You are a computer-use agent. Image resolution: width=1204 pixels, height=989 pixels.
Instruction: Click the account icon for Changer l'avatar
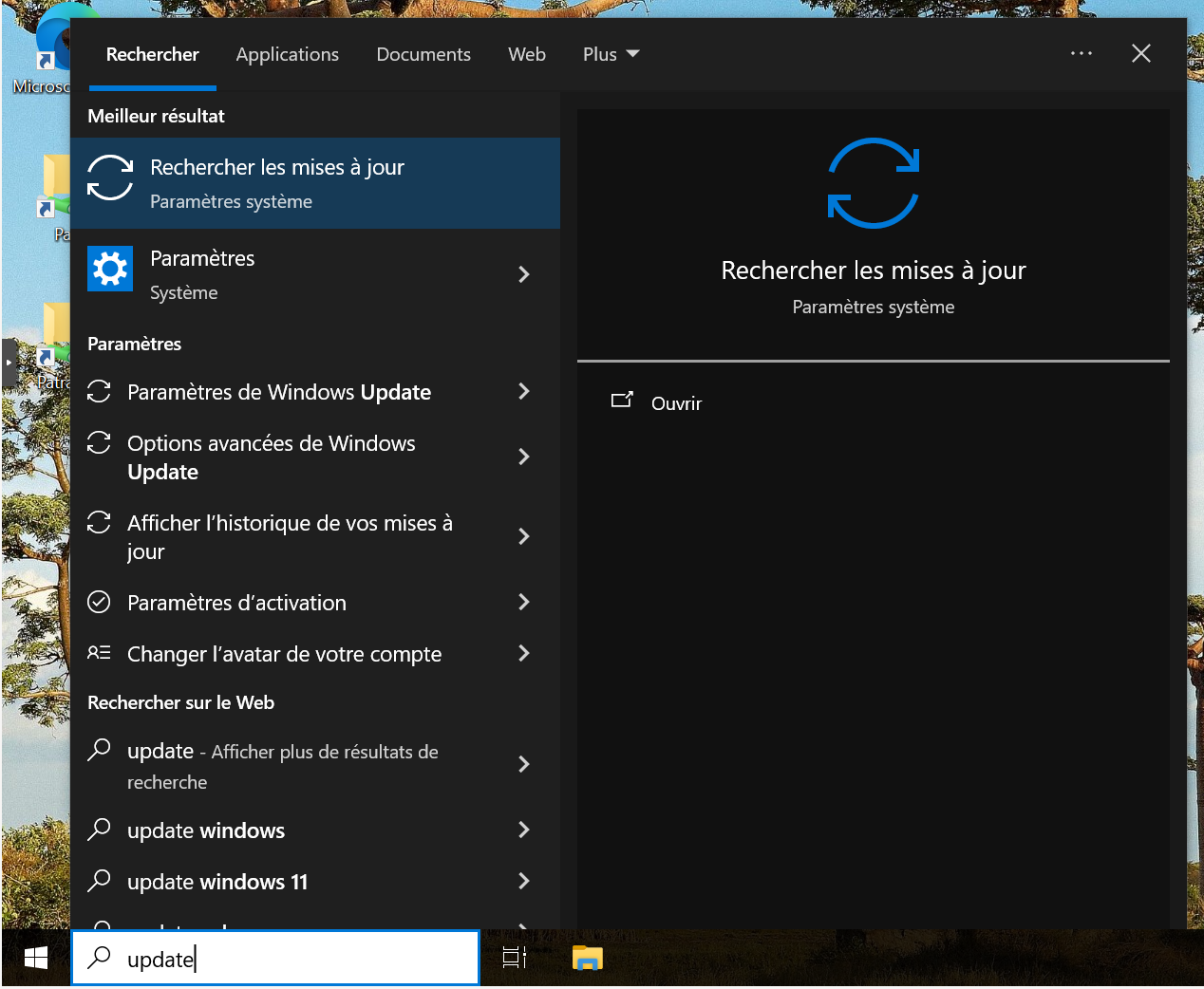point(99,653)
